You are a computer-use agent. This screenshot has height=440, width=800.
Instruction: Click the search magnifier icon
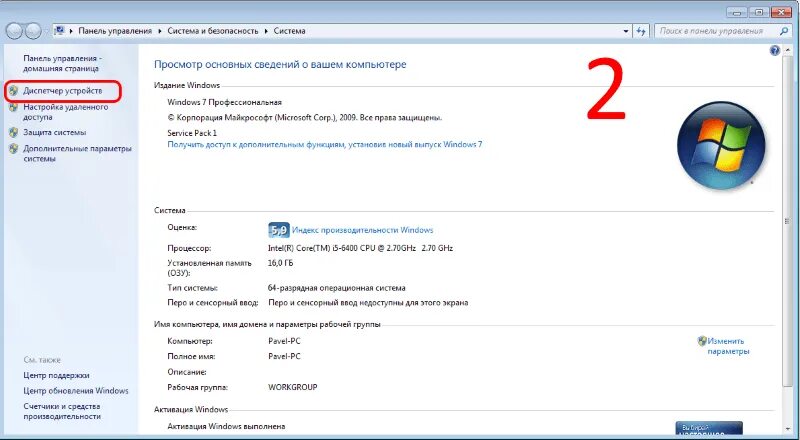tap(784, 31)
